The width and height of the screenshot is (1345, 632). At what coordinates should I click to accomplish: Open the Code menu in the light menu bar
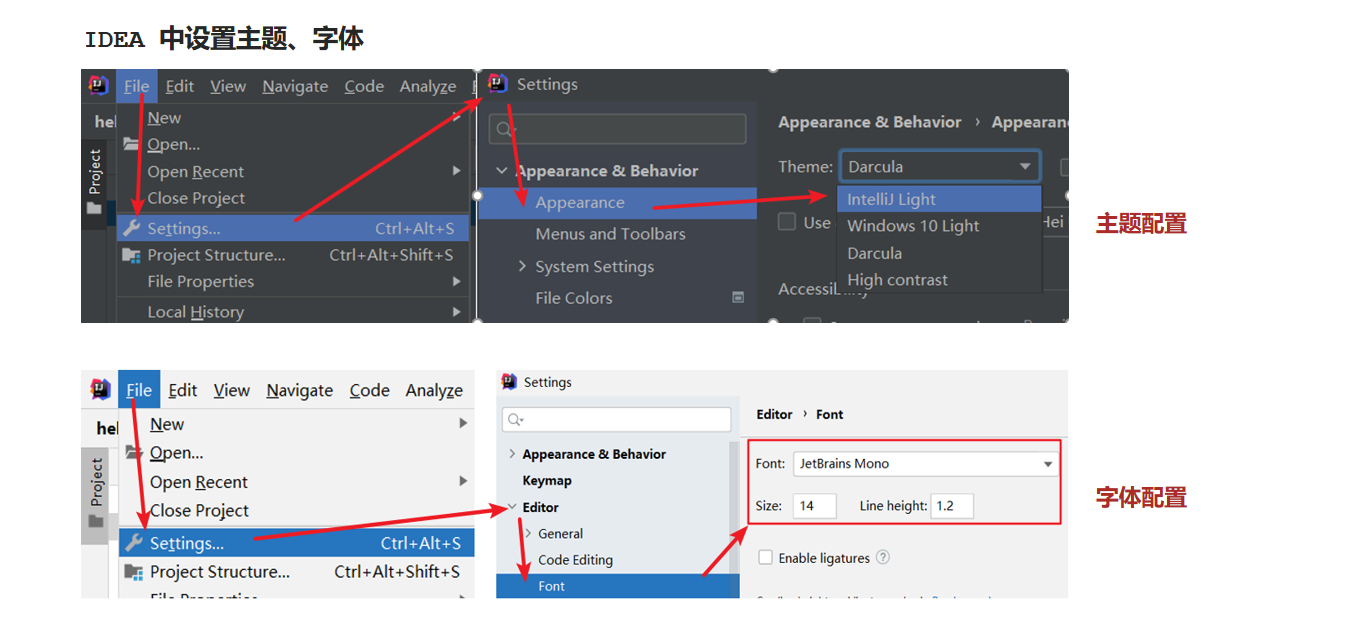point(369,390)
